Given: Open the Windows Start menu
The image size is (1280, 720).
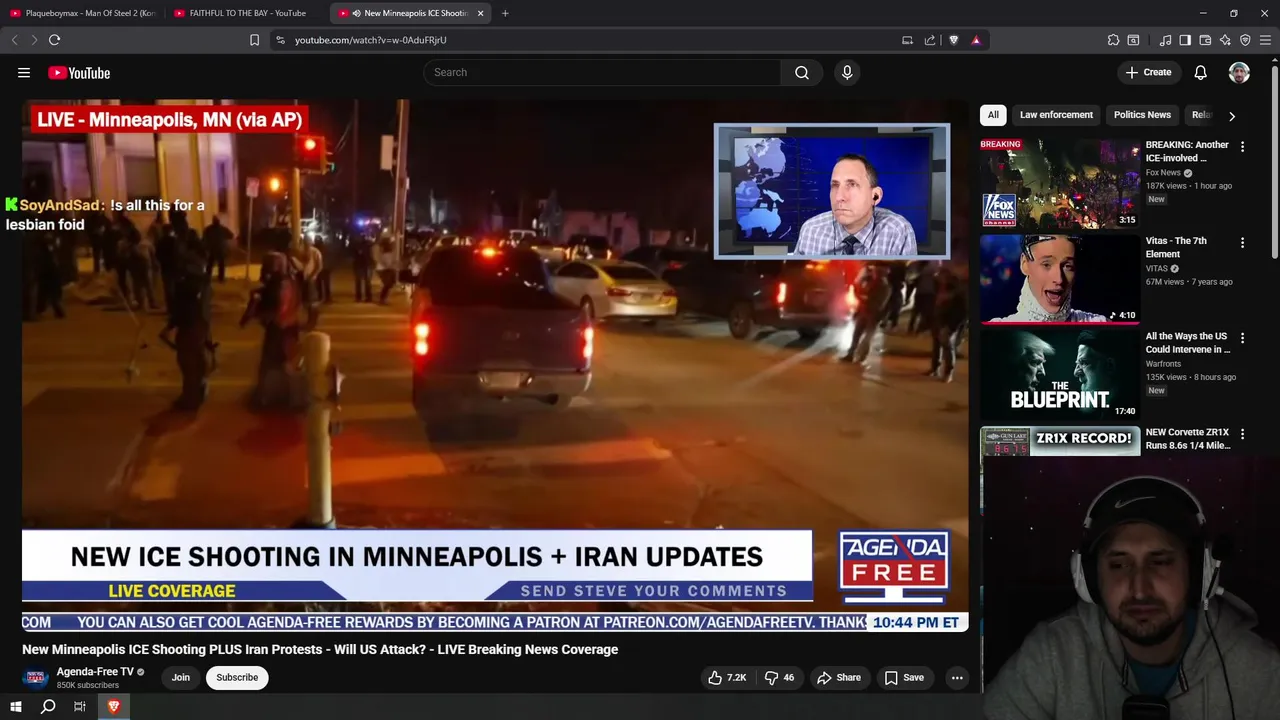Looking at the screenshot, I should [16, 706].
